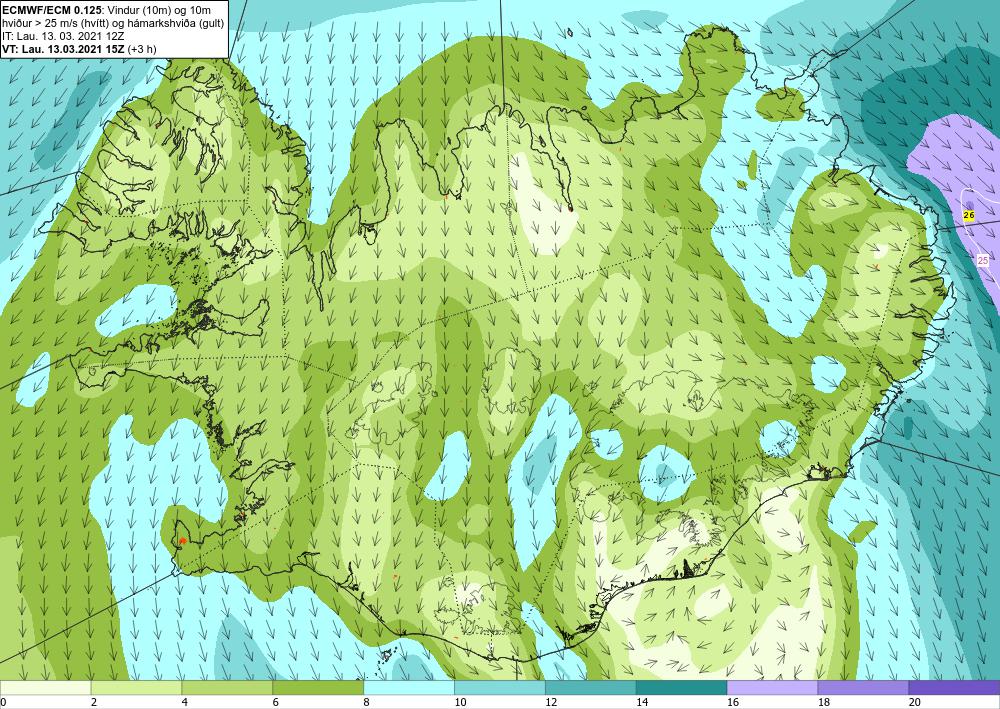Click the '10' scale label
Screen dimensions: 1000x709
click(460, 703)
